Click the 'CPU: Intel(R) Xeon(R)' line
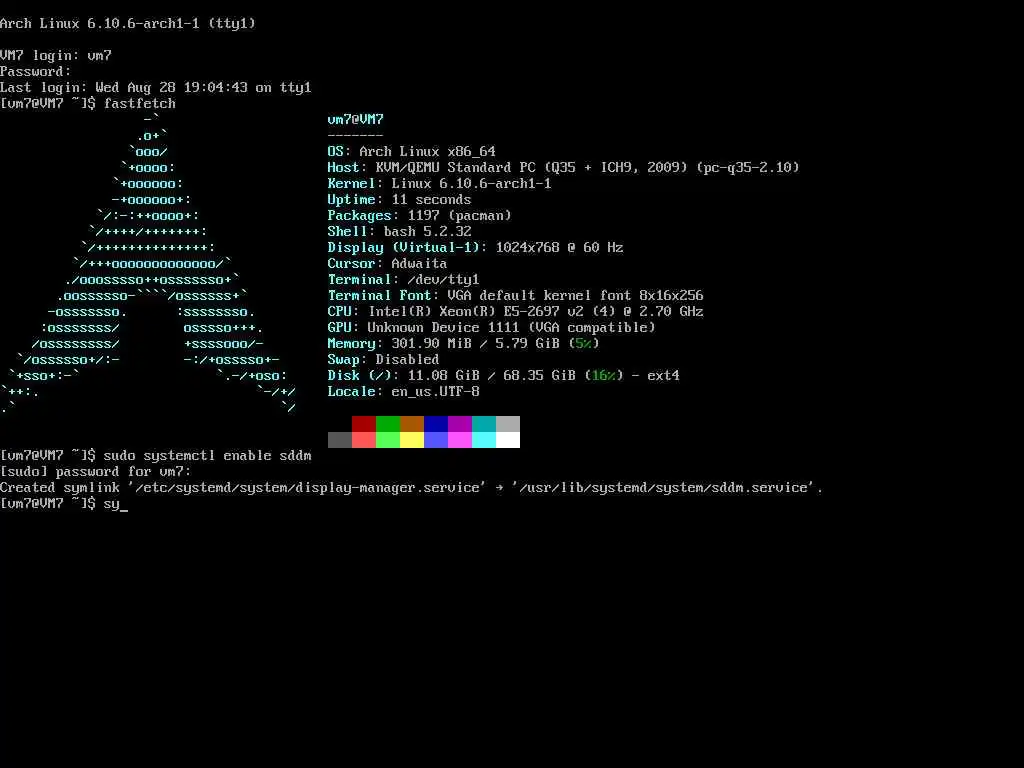Screen dimensions: 1024x768 tap(515, 312)
